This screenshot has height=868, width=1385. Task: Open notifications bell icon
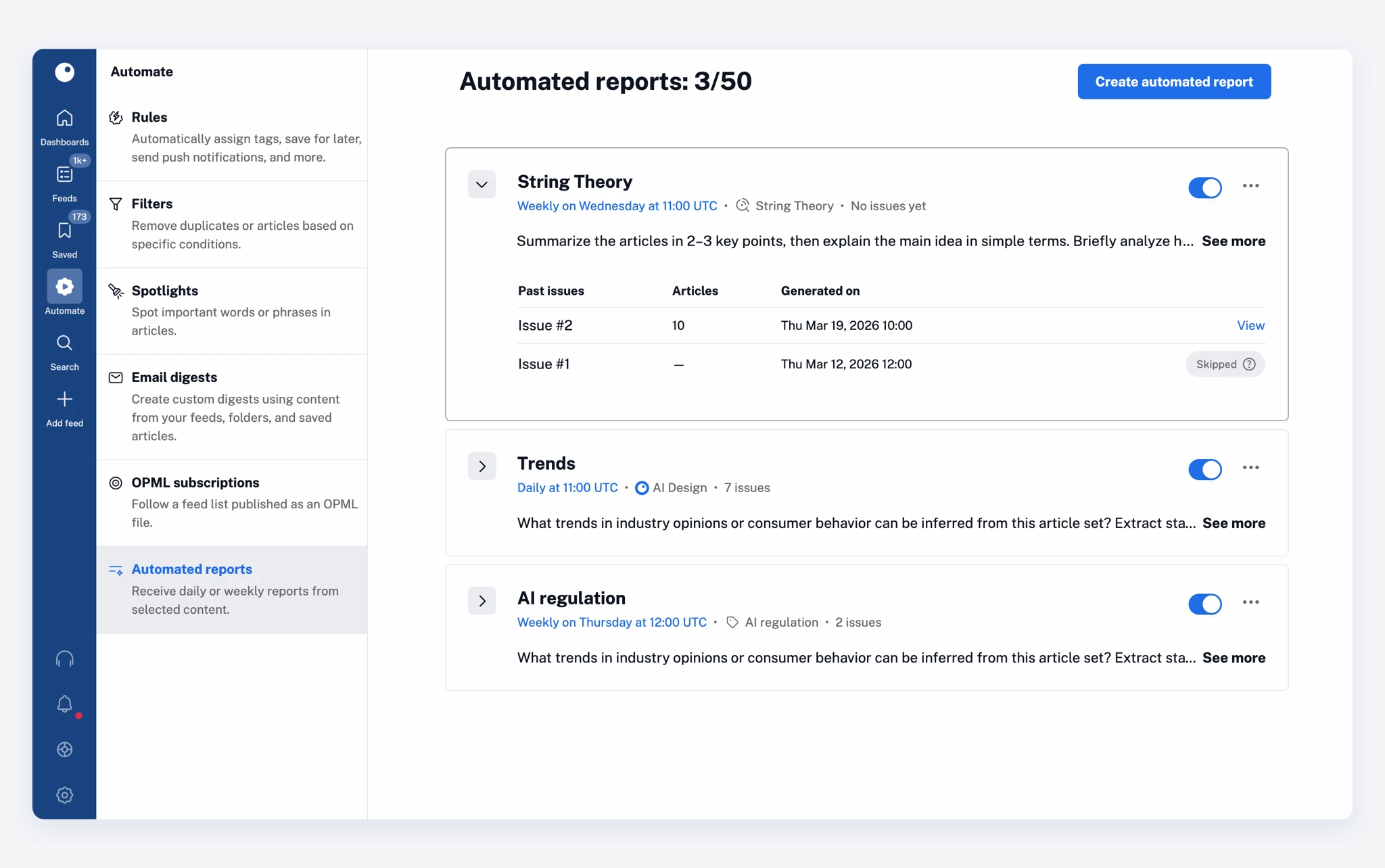pyautogui.click(x=64, y=704)
